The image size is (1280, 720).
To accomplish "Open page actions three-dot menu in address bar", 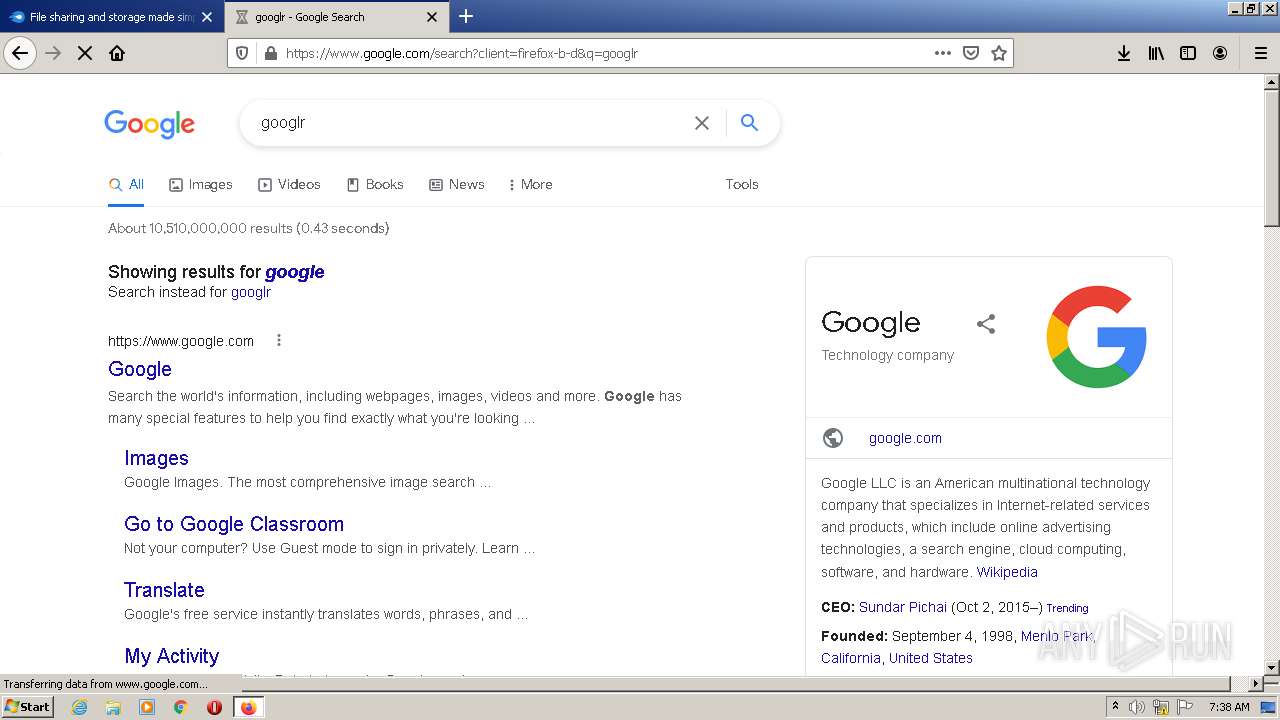I will point(942,53).
